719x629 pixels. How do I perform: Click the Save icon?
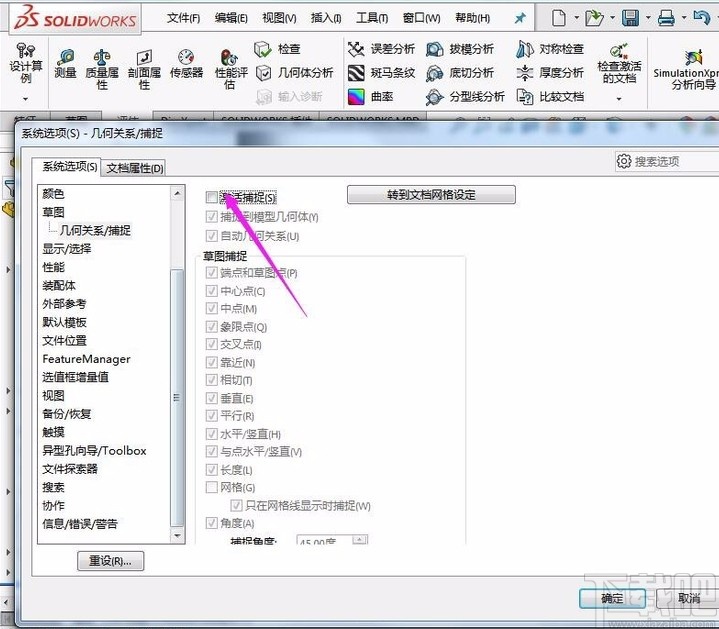pos(631,18)
